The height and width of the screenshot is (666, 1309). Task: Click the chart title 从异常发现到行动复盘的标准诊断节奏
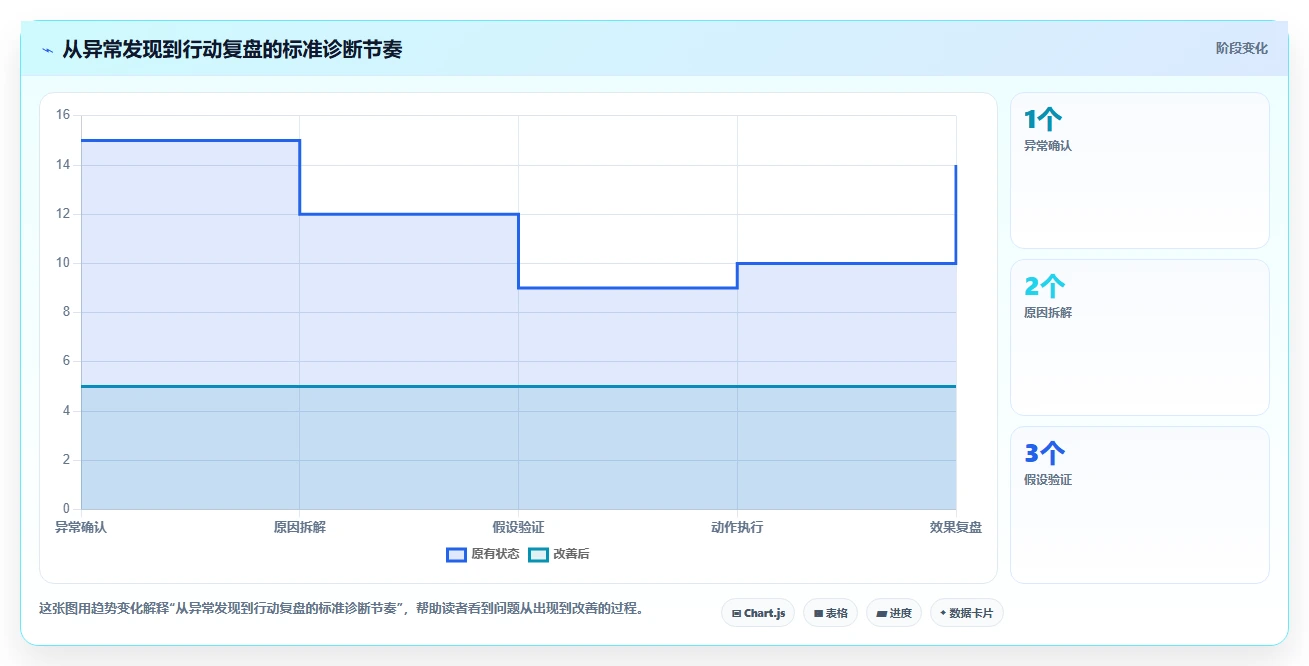pyautogui.click(x=232, y=49)
